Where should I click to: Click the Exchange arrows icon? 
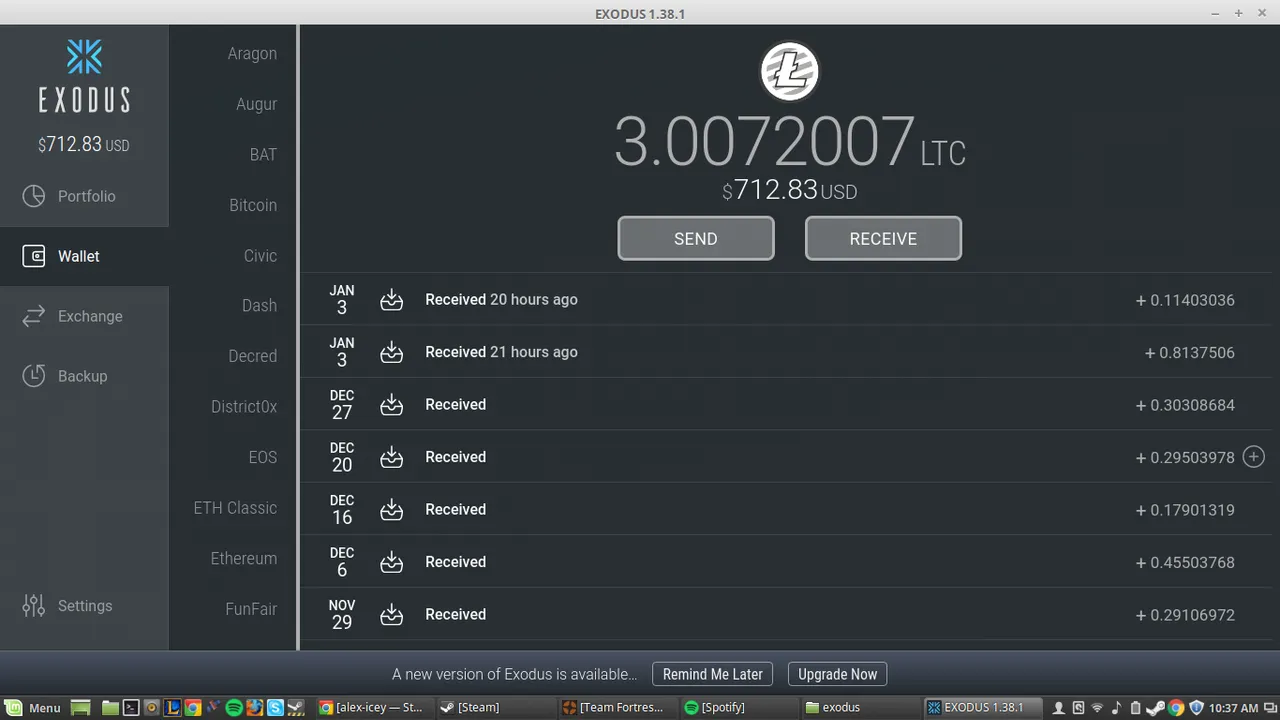(34, 316)
